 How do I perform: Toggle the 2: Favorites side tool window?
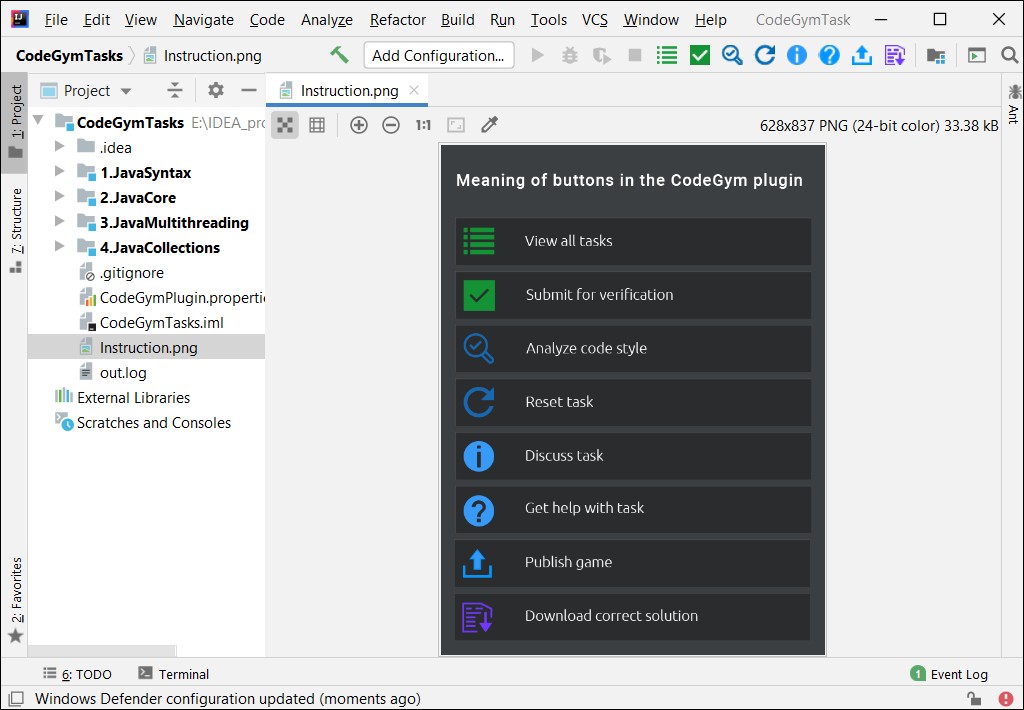(x=16, y=600)
